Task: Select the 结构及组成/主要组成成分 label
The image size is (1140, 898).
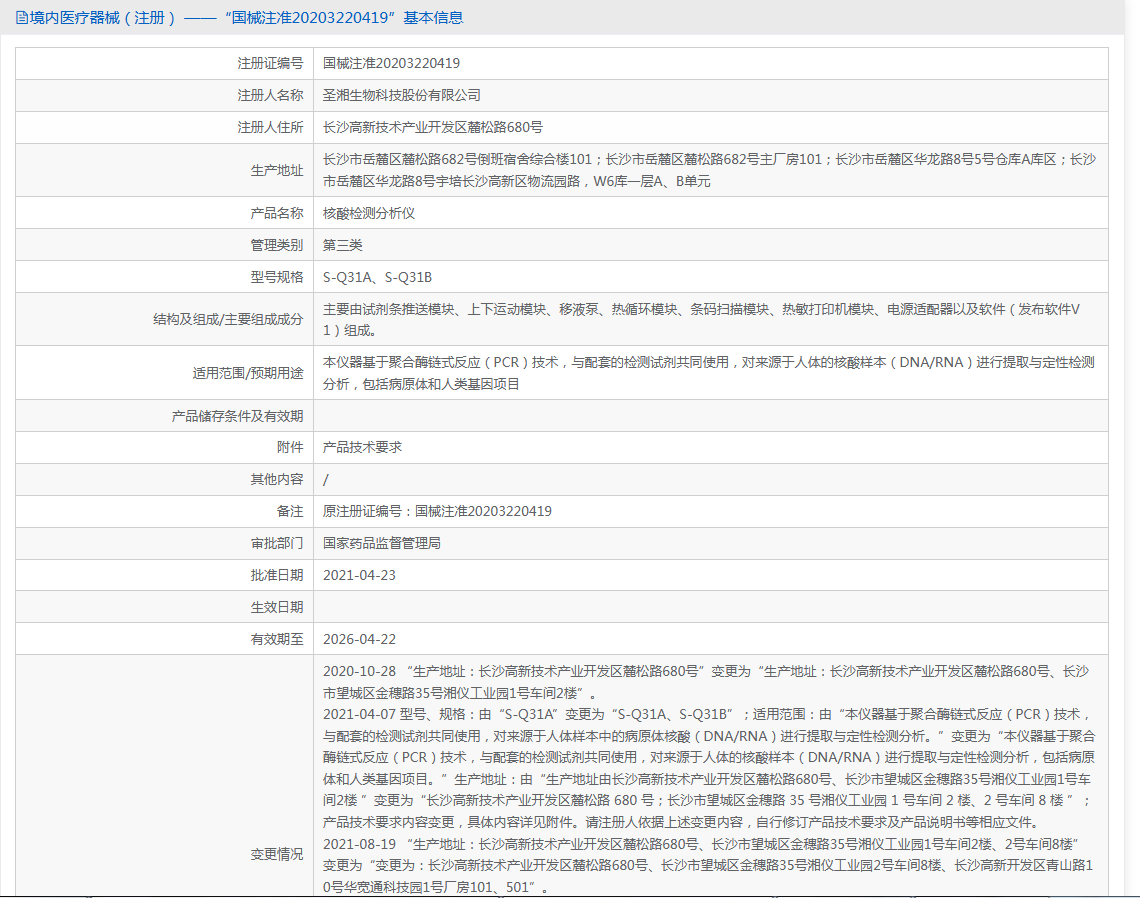Action: 228,319
